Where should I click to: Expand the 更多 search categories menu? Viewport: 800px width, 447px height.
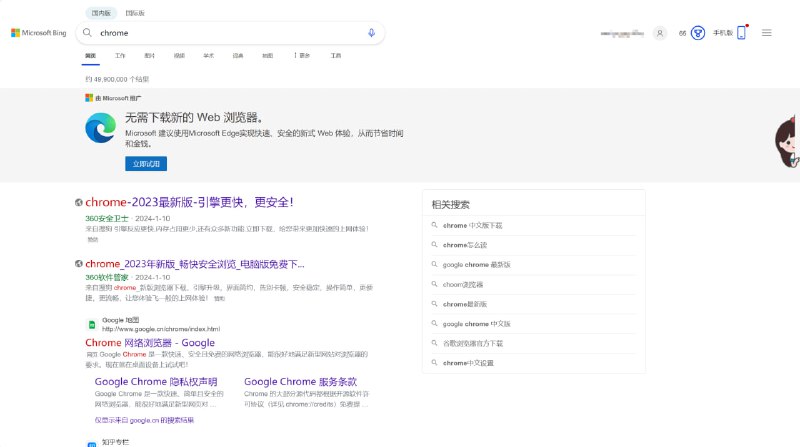tap(302, 55)
